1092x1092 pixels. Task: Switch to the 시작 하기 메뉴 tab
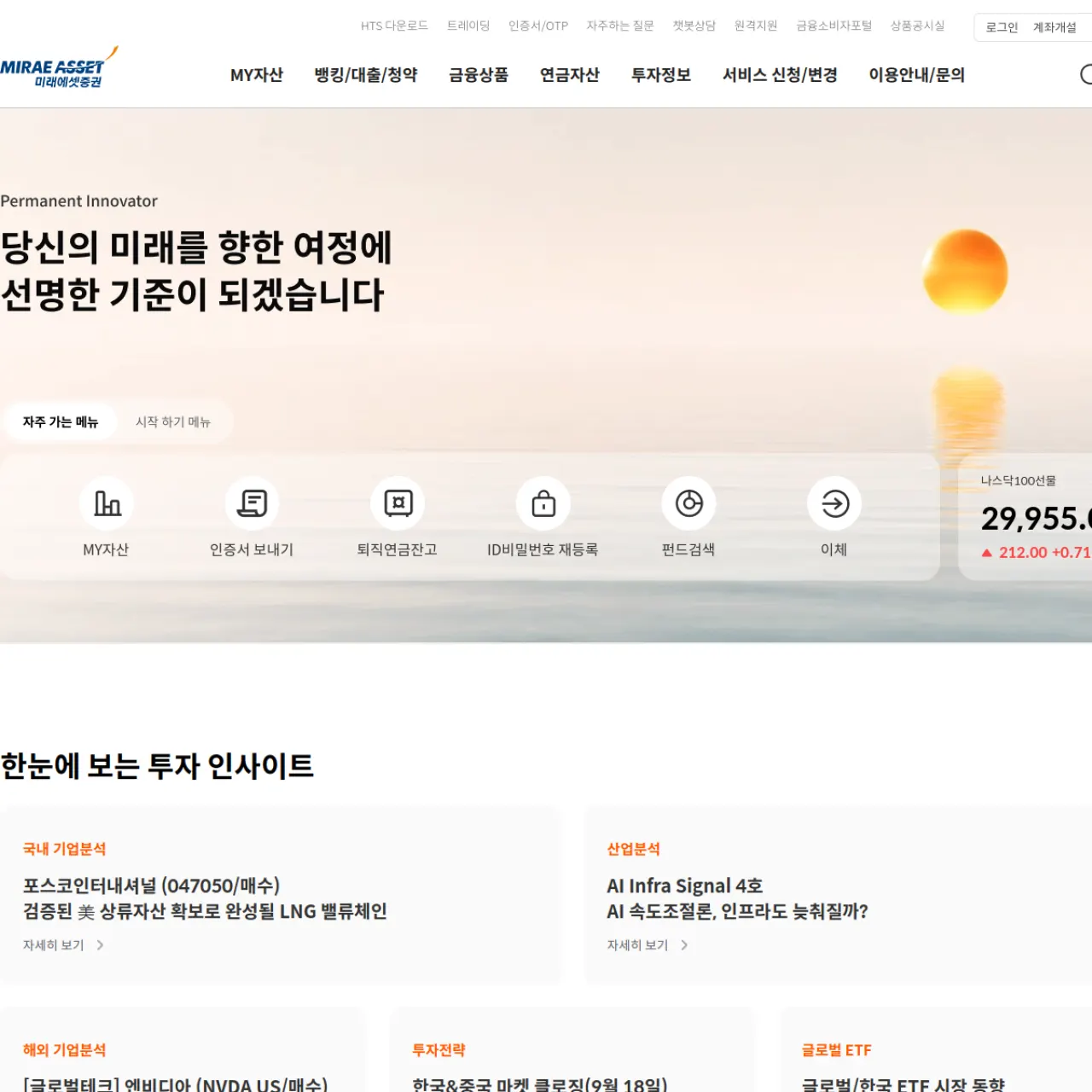[x=173, y=421]
